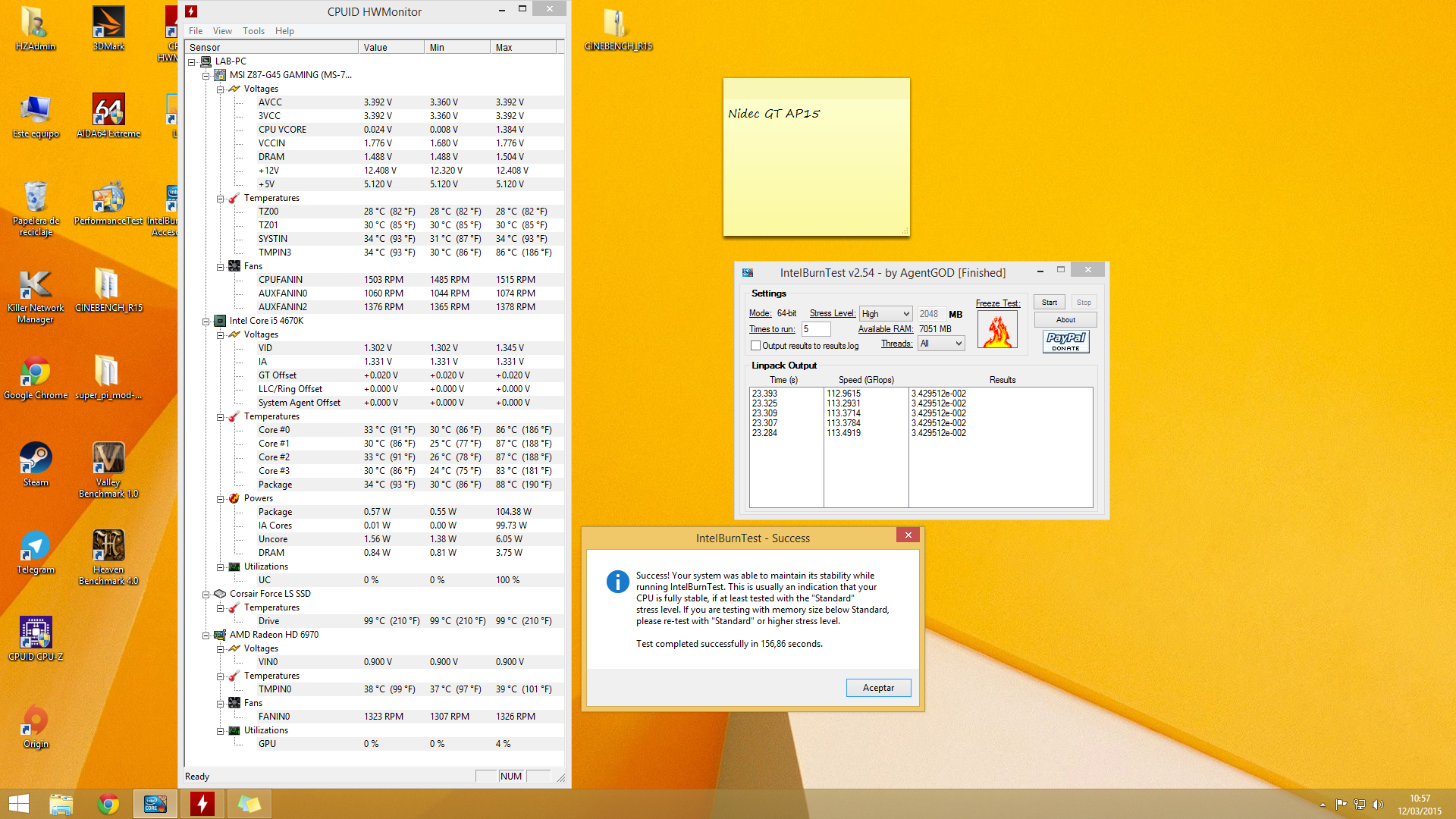Open the HZAdmin desktop folder icon
Screen dimensions: 1456x819
point(36,29)
